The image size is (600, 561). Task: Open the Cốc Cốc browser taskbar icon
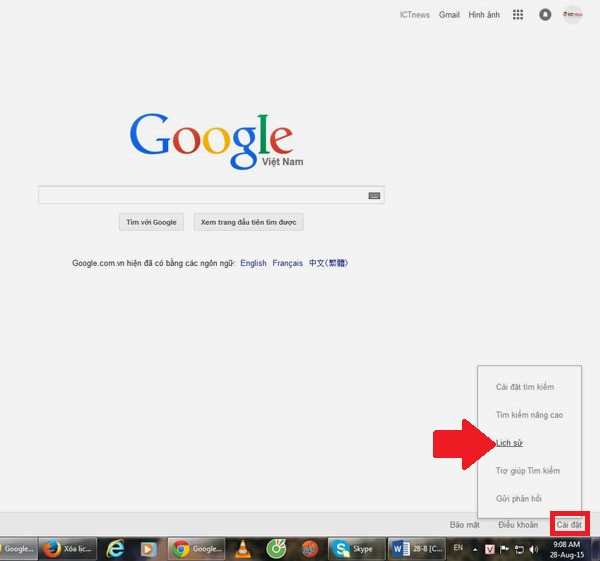[276, 549]
